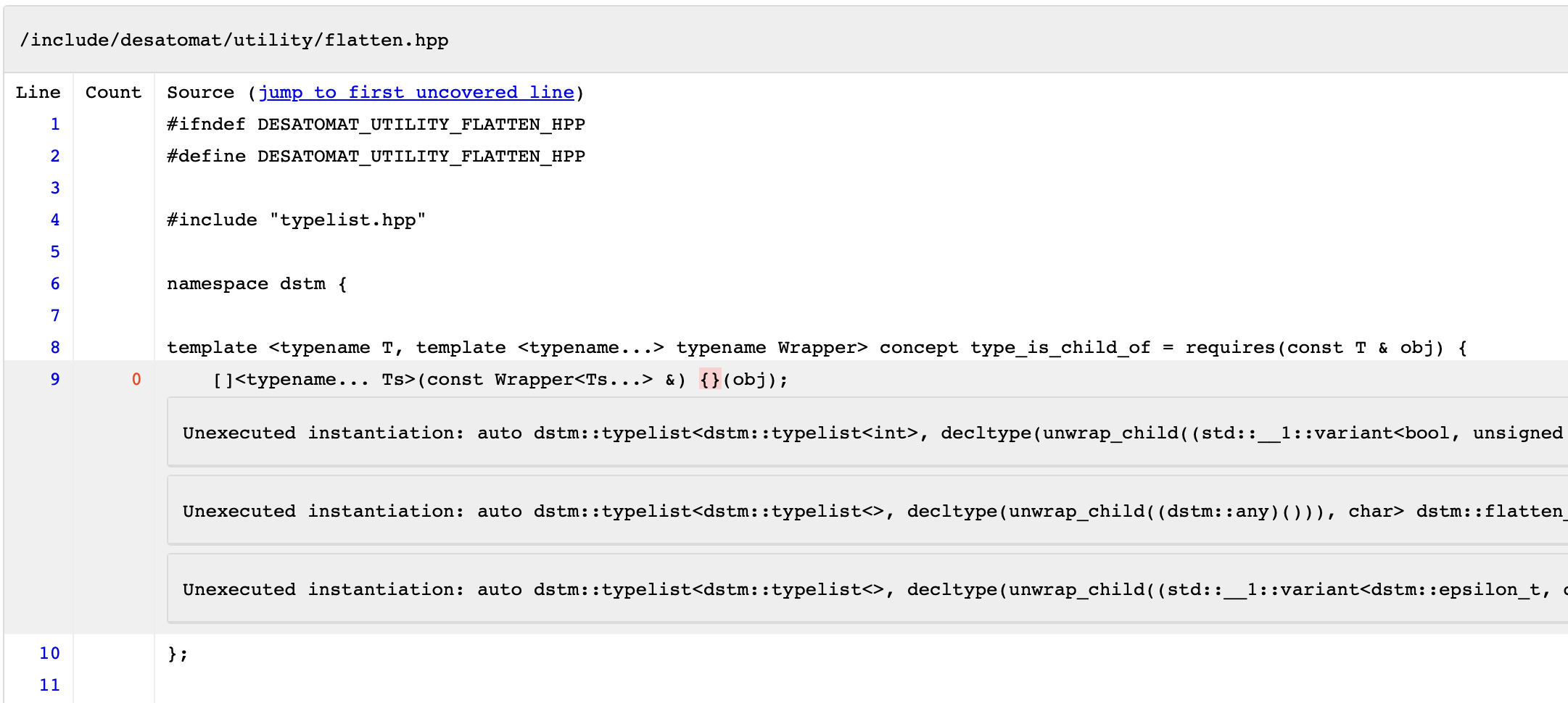Click the 'Source' column header text
The height and width of the screenshot is (703, 1568).
coord(201,92)
